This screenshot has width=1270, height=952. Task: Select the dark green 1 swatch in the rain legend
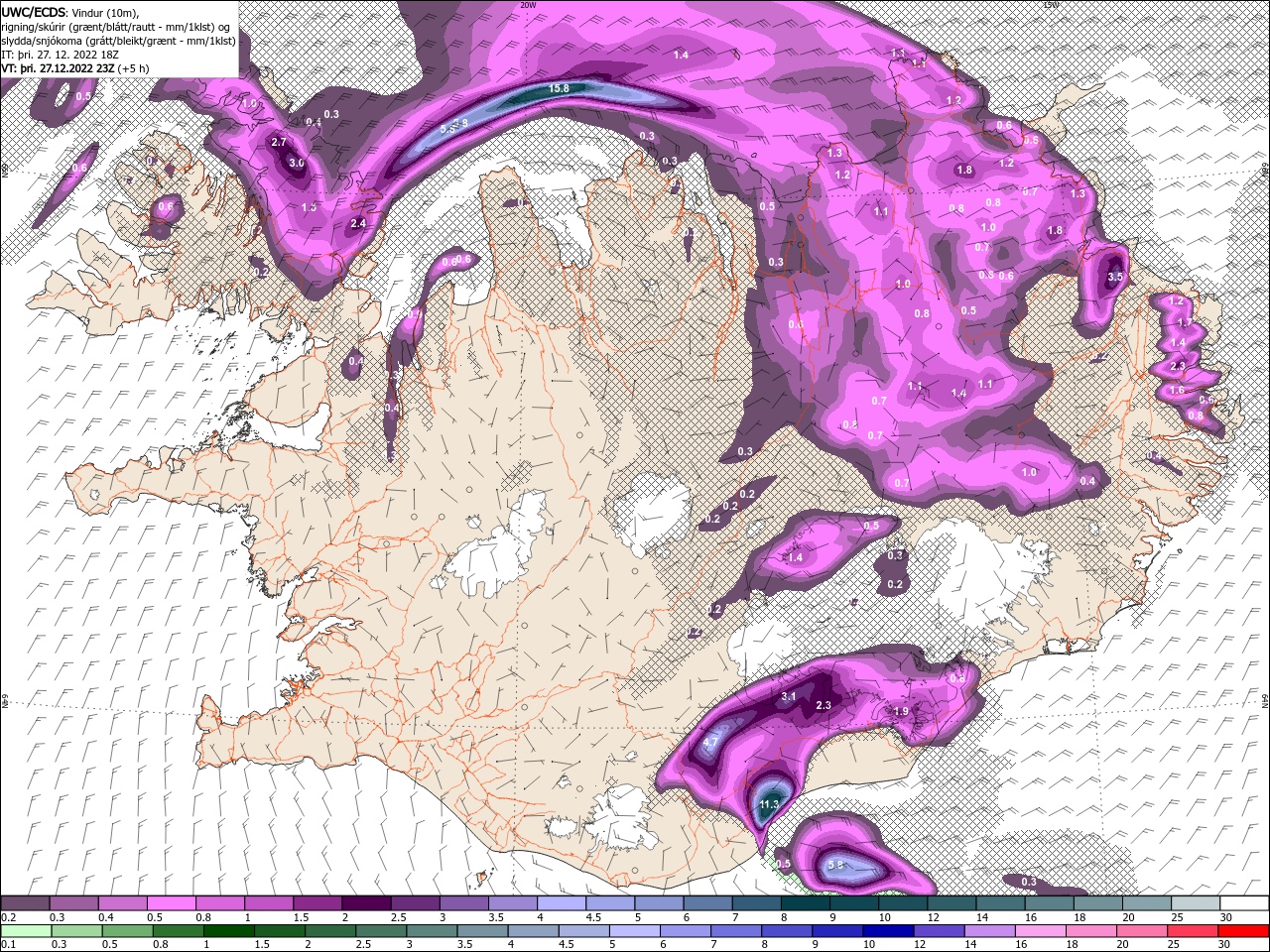(227, 931)
